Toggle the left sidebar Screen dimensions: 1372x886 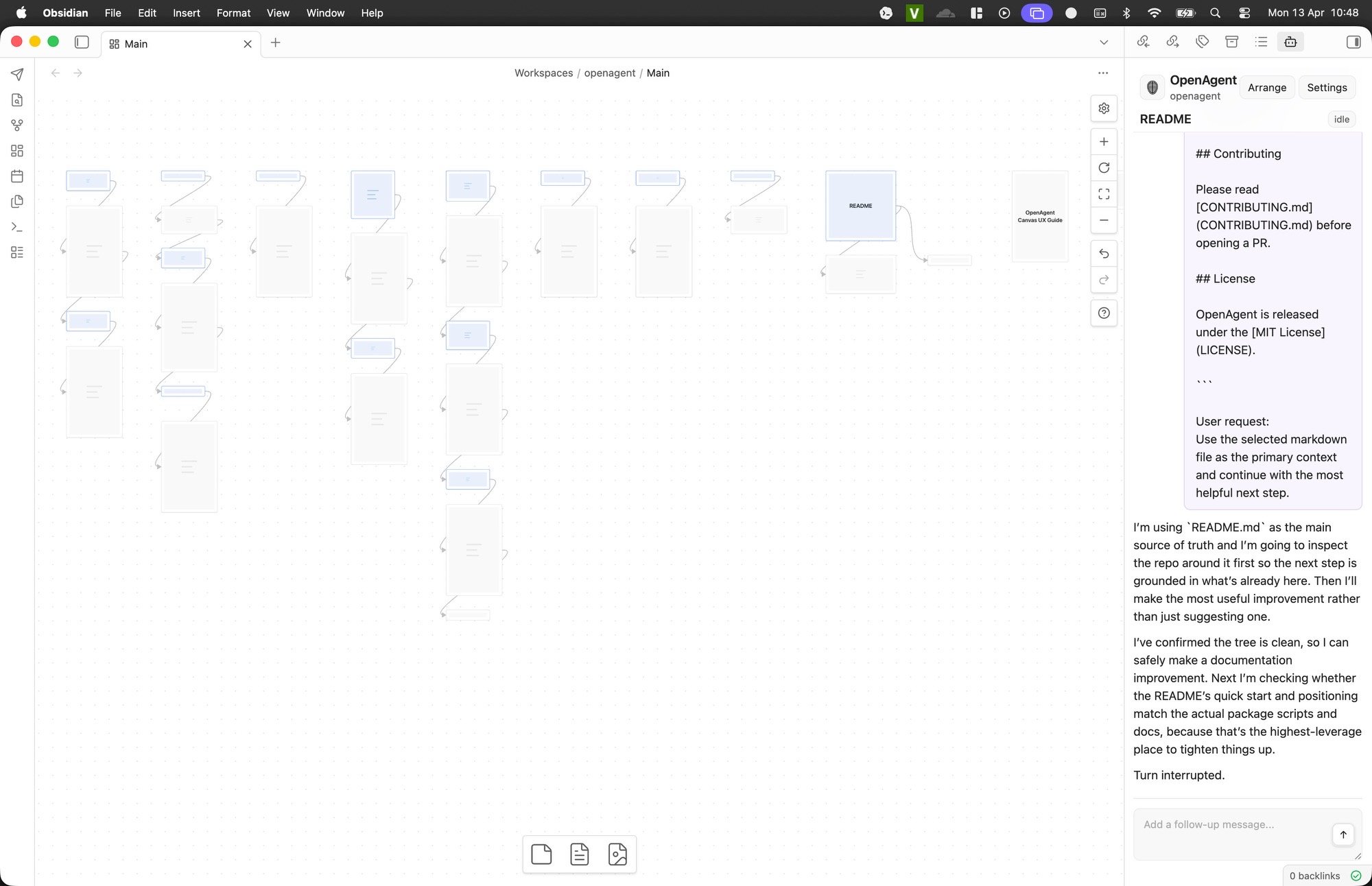coord(82,43)
